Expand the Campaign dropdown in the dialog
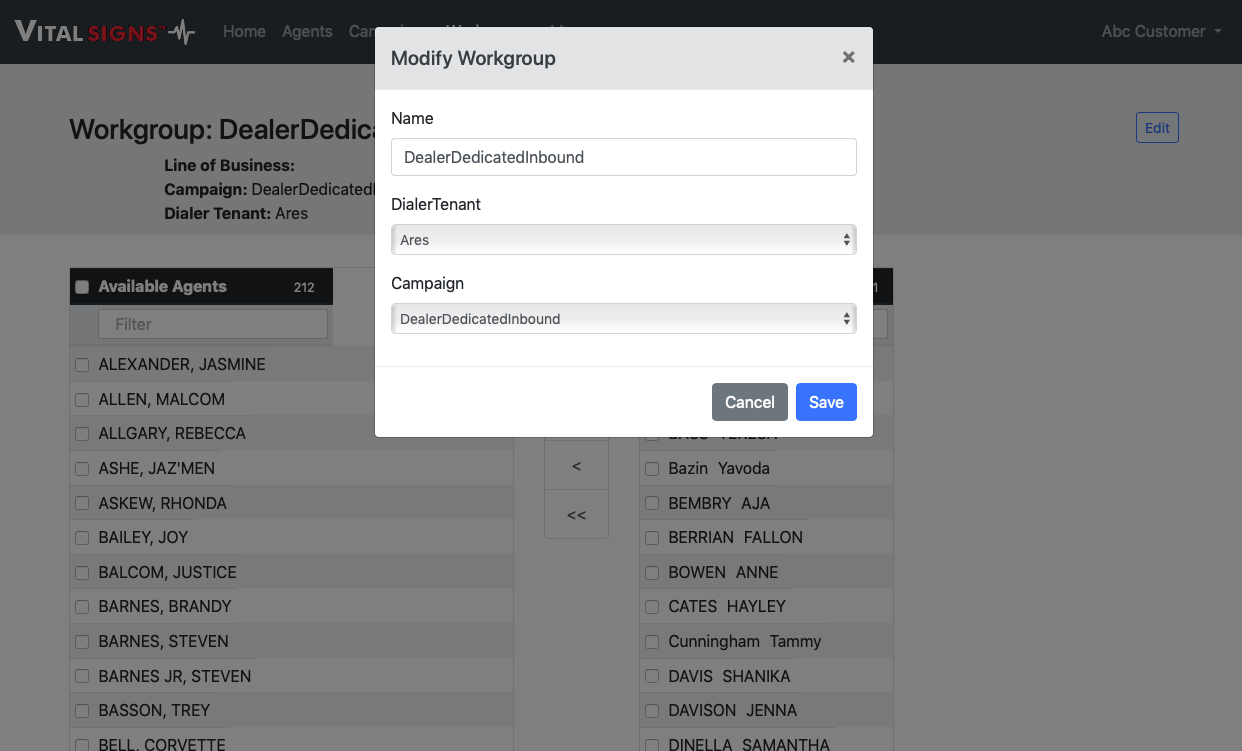 click(x=623, y=319)
